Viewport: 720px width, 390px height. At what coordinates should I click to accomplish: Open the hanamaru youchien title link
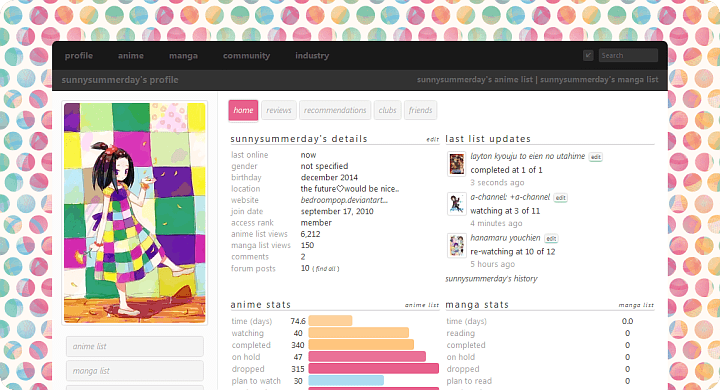(x=505, y=238)
